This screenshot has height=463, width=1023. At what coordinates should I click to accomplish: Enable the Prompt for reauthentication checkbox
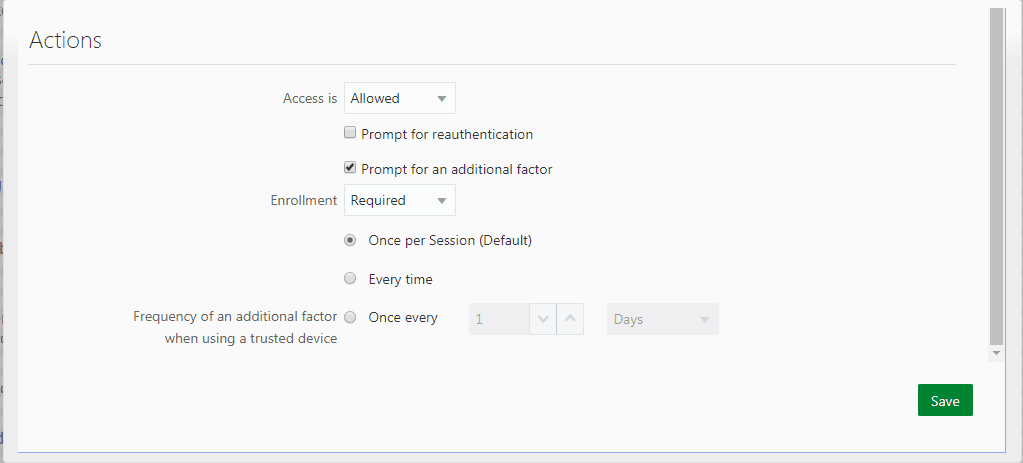click(350, 133)
